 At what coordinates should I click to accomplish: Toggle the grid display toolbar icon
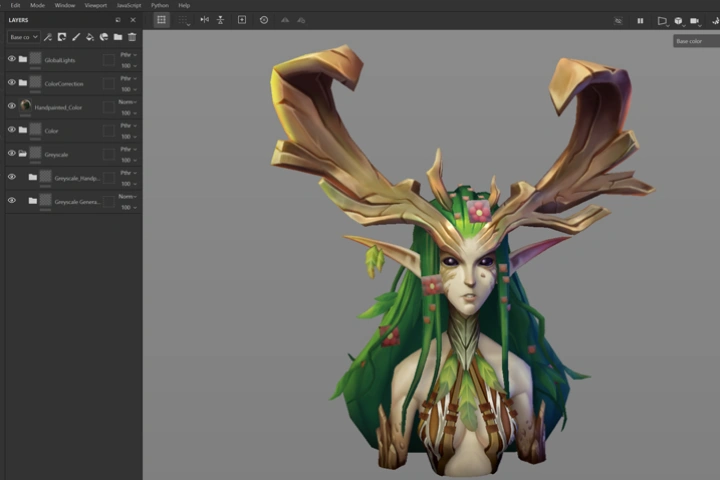(x=161, y=20)
